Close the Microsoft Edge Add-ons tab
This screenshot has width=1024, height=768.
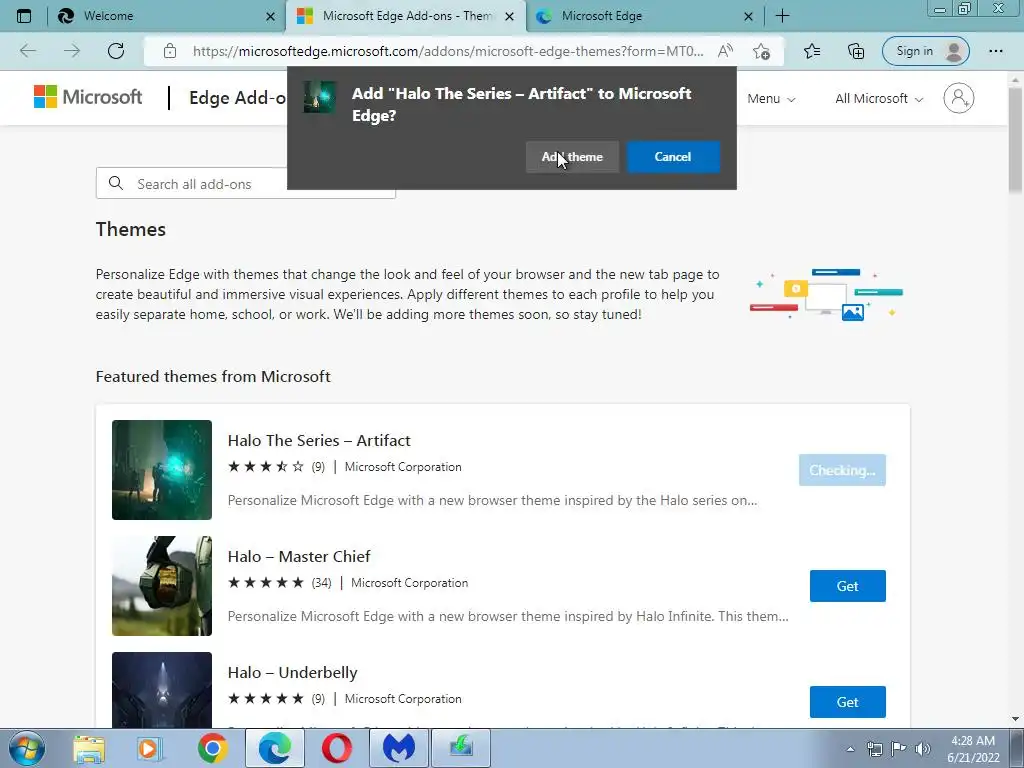(509, 17)
